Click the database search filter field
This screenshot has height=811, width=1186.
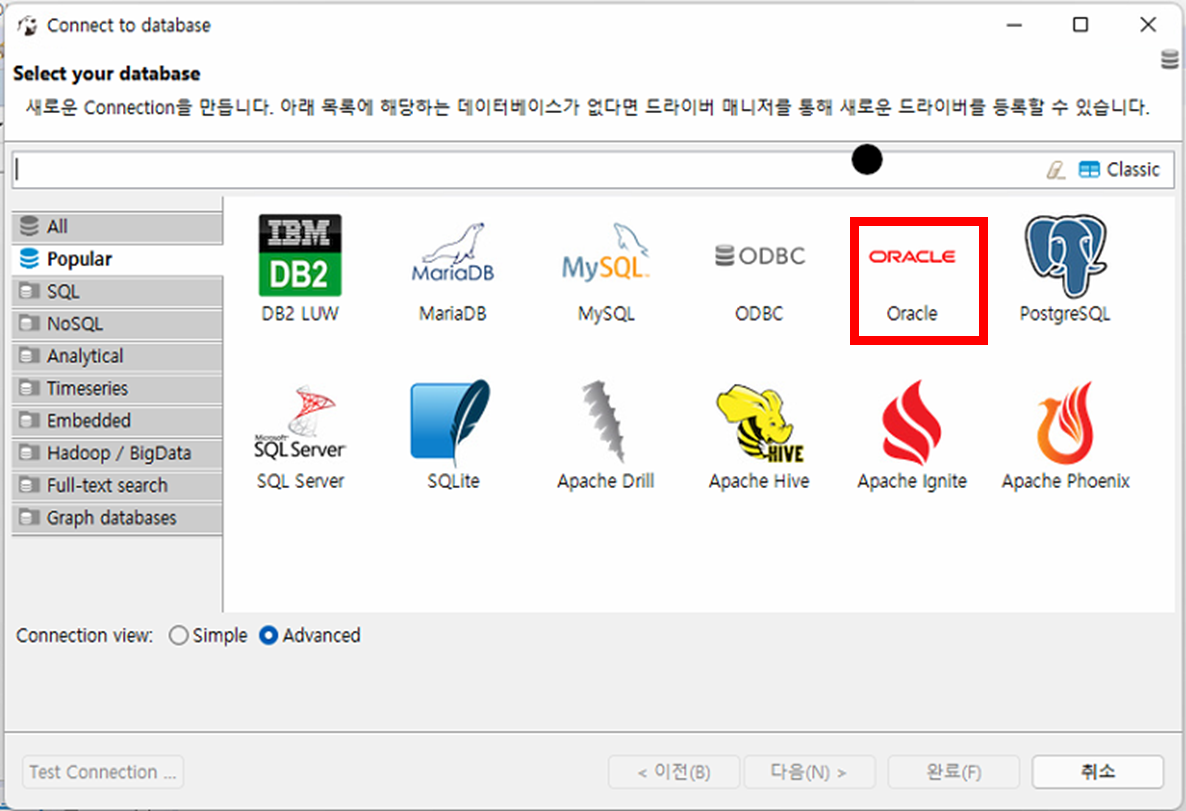click(x=526, y=169)
